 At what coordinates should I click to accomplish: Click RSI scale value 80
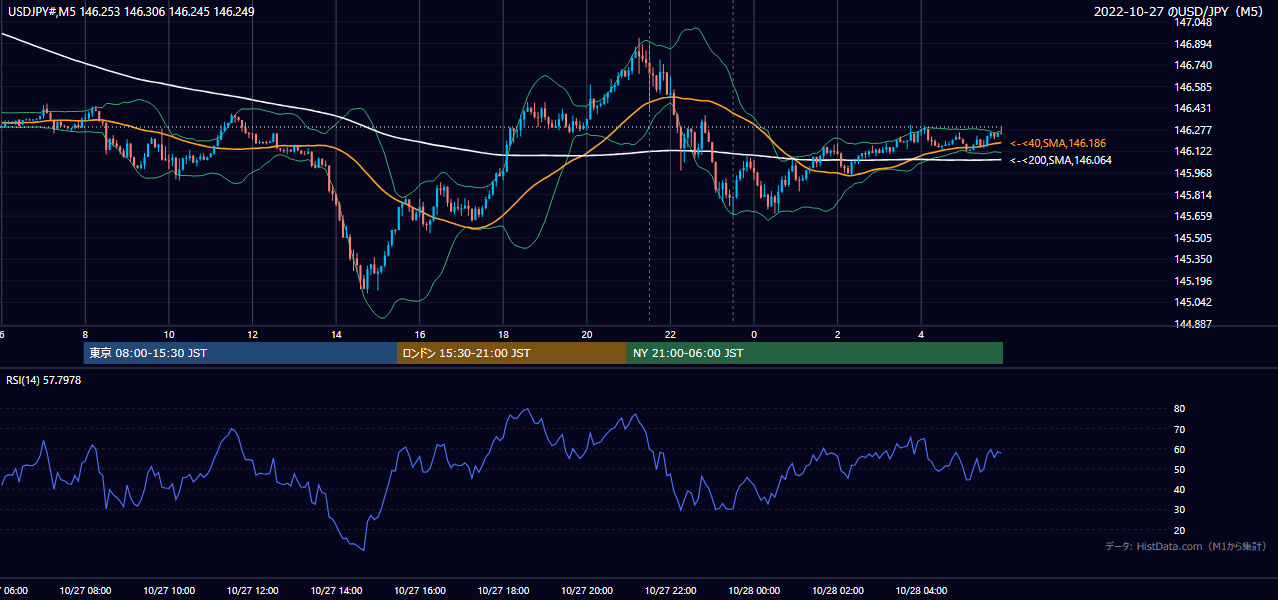click(x=1179, y=409)
